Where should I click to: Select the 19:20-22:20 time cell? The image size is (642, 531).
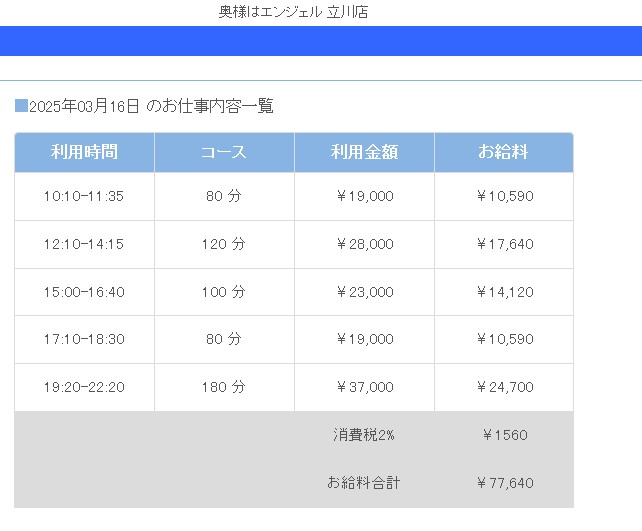[84, 387]
